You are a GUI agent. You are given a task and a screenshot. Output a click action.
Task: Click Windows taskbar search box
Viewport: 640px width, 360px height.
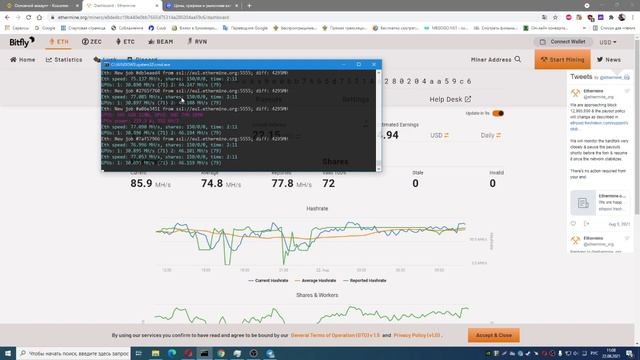point(73,353)
